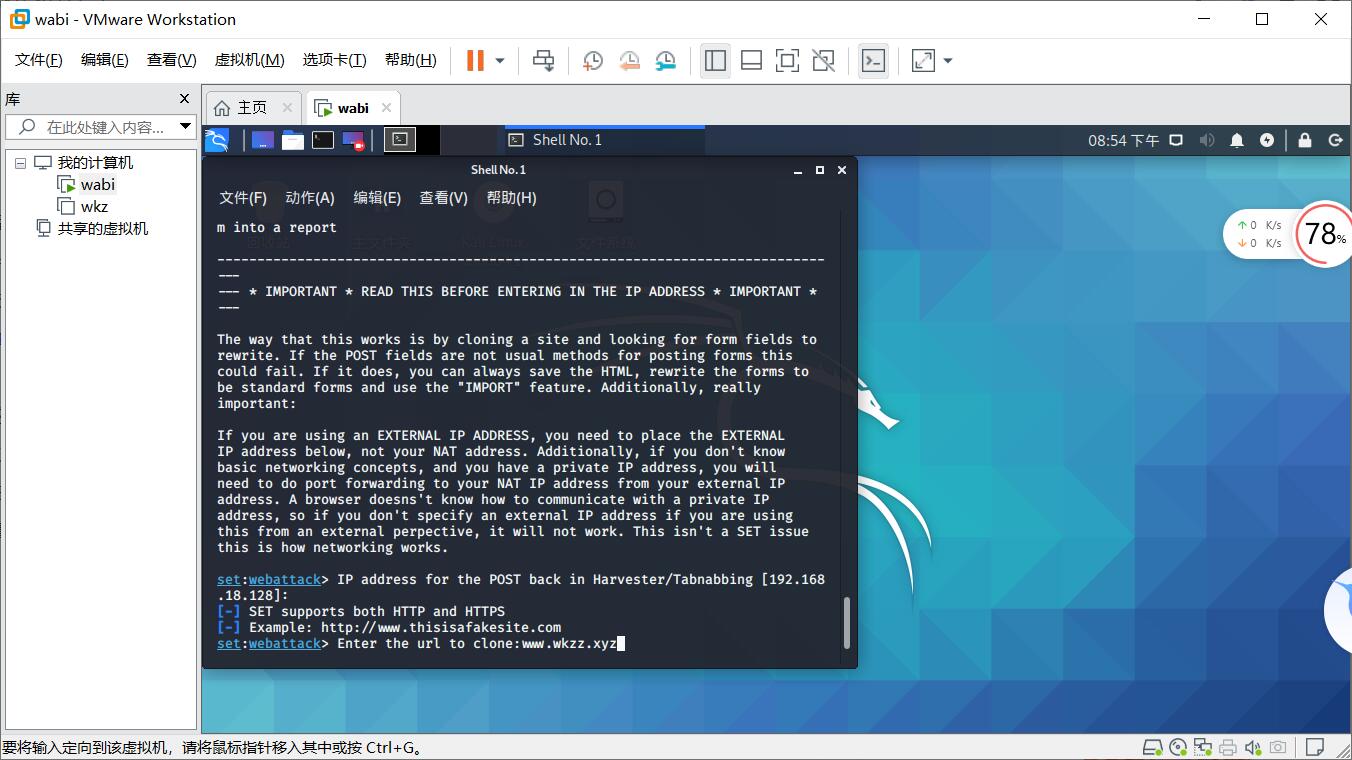Click the camera status bar icon
Screen dimensions: 1352x760
click(1277, 747)
